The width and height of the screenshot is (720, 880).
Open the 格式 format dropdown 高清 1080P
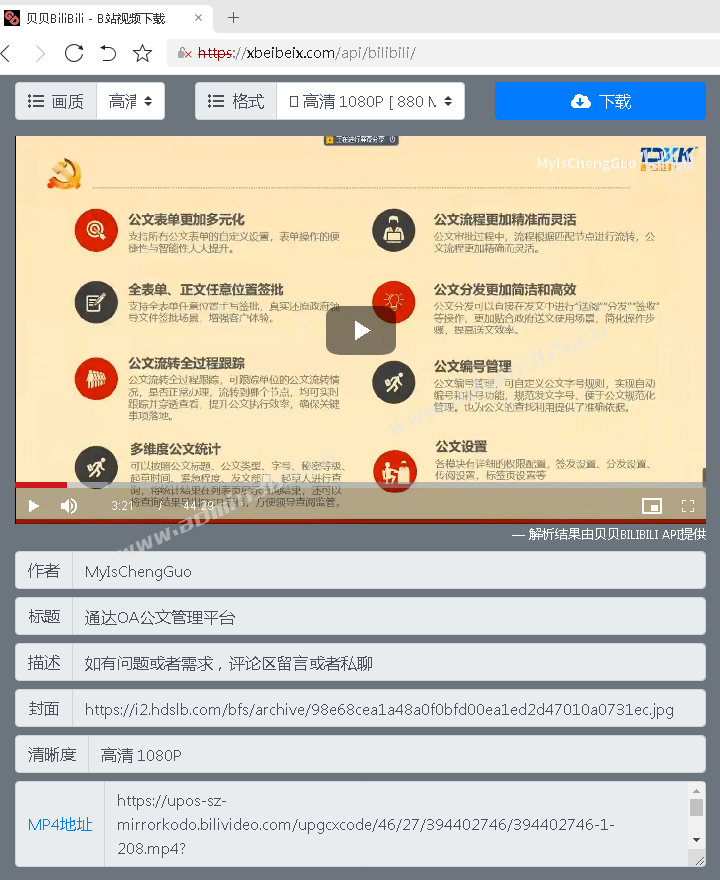[370, 101]
